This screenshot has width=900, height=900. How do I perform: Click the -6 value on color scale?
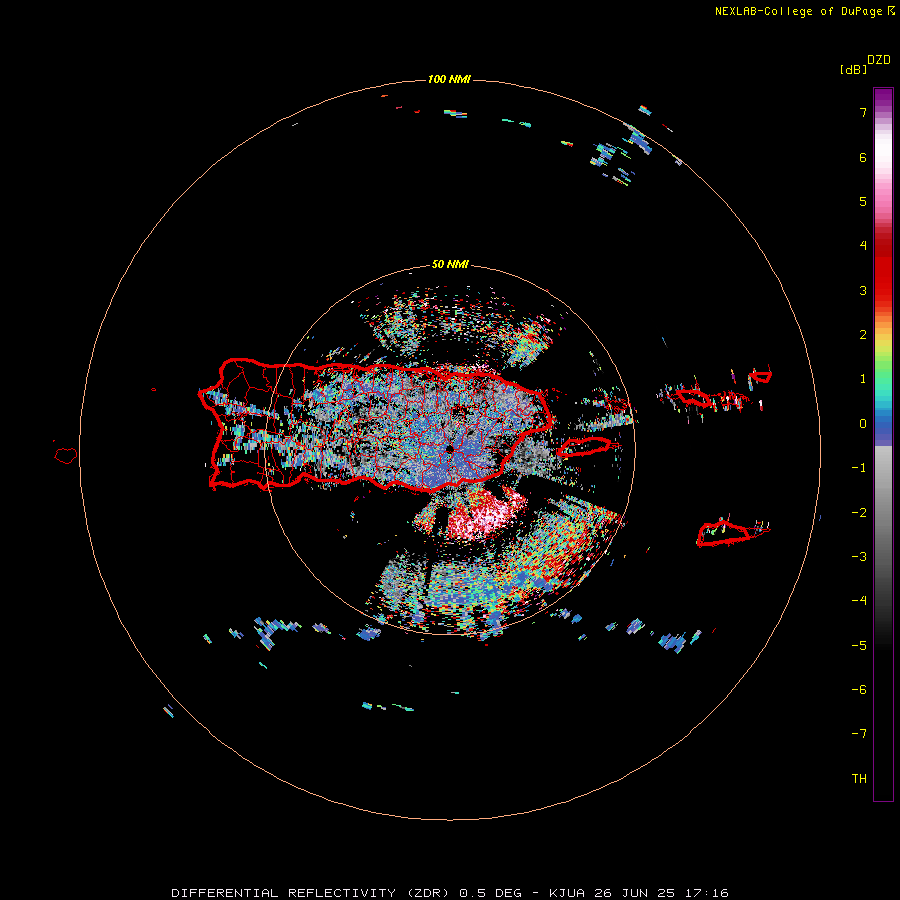click(x=859, y=690)
